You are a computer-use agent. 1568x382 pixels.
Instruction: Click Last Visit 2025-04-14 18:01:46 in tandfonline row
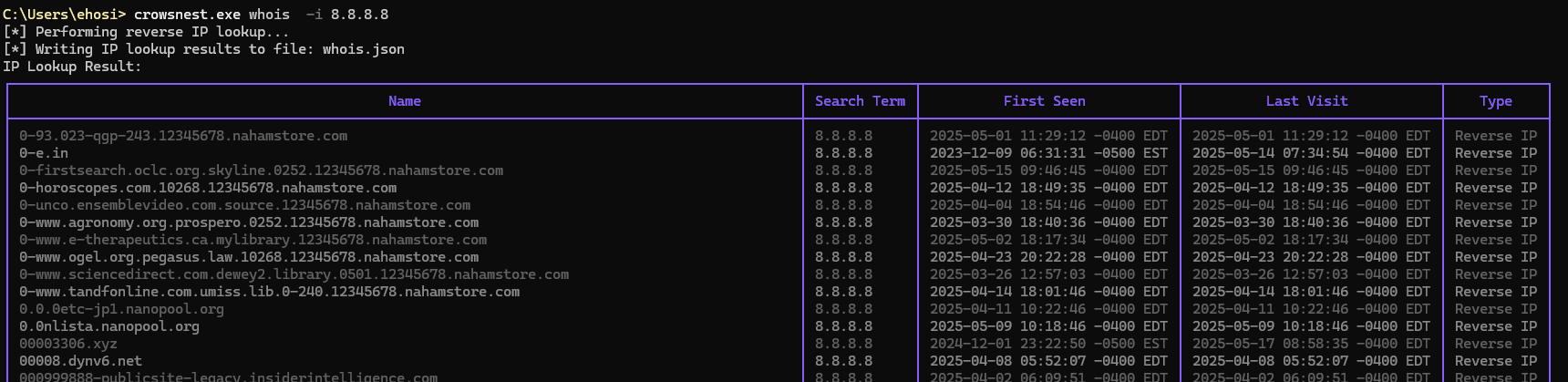pos(1311,292)
